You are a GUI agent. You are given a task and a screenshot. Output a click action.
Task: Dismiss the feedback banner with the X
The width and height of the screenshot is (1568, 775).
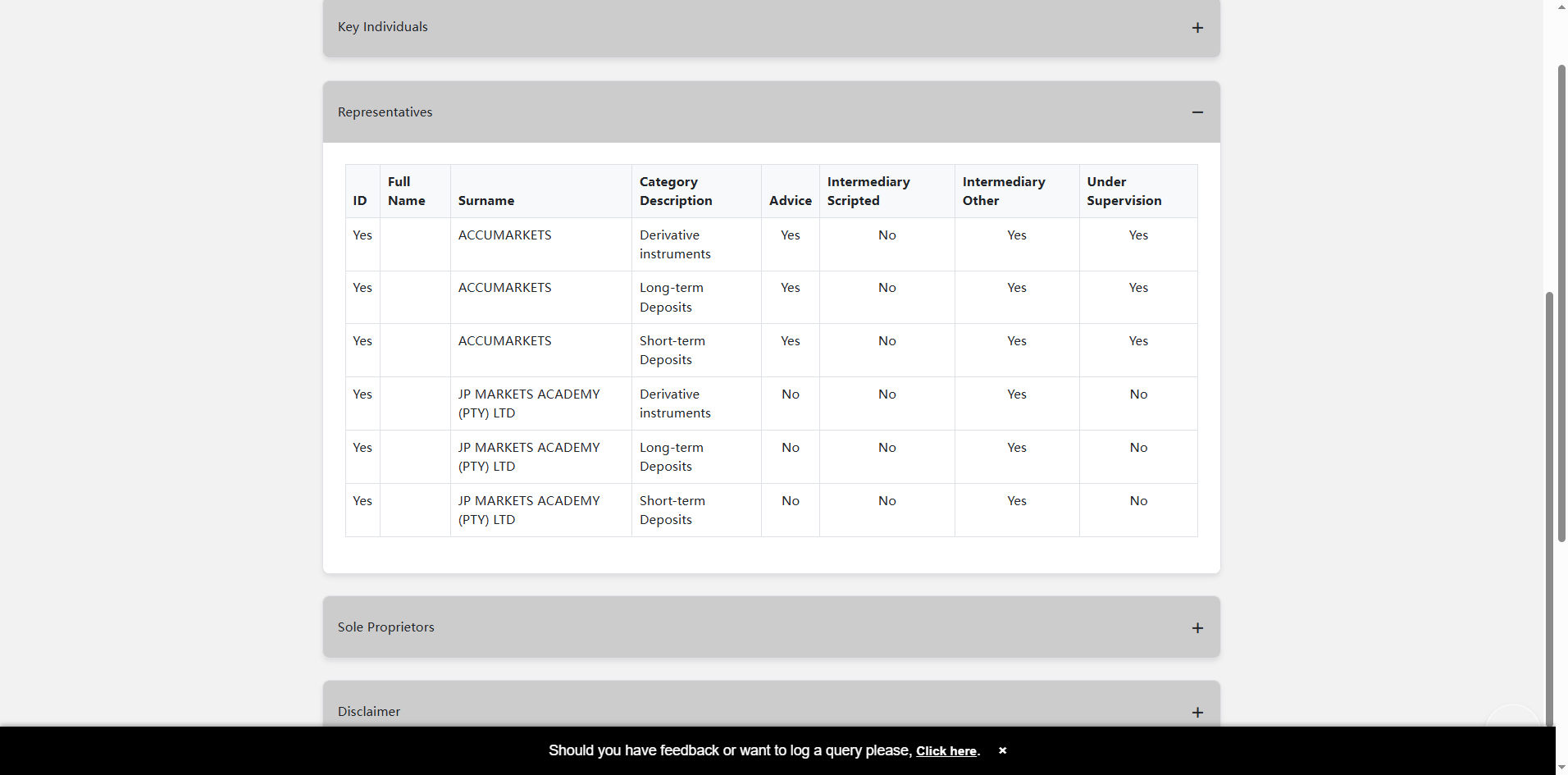pyautogui.click(x=1002, y=750)
